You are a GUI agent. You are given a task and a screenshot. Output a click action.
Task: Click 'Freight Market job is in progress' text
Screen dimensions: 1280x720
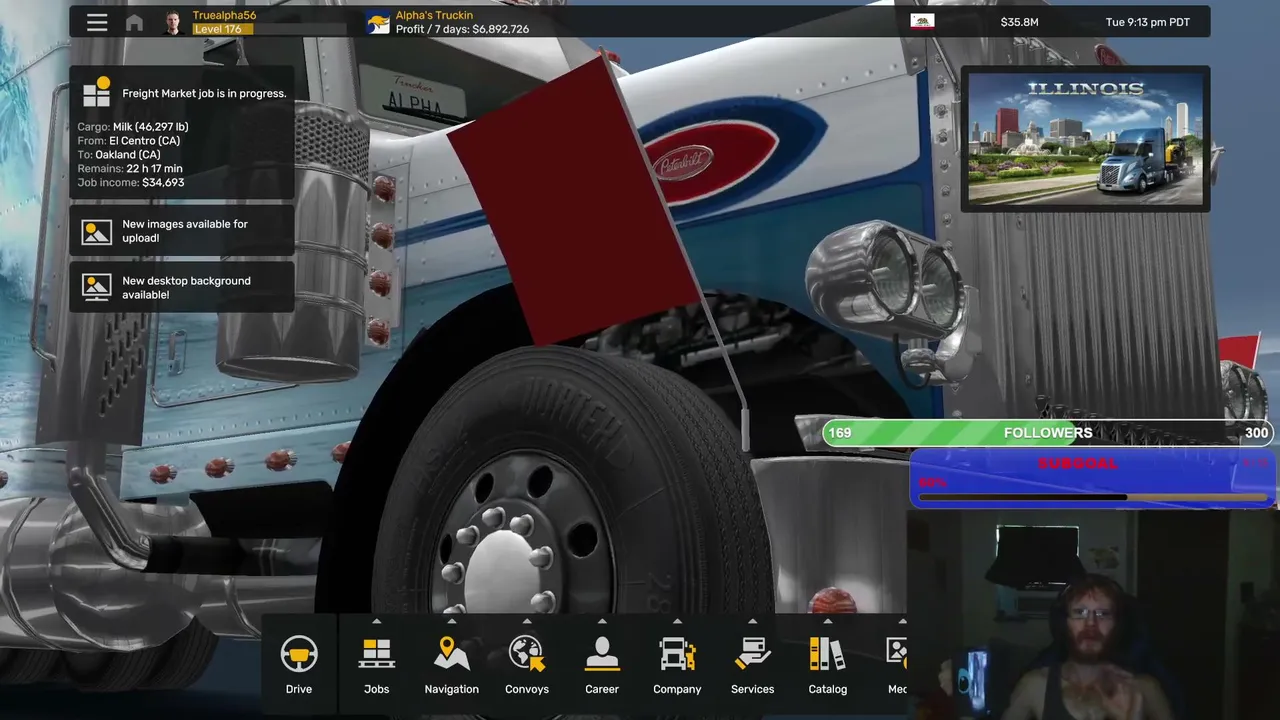pyautogui.click(x=204, y=93)
